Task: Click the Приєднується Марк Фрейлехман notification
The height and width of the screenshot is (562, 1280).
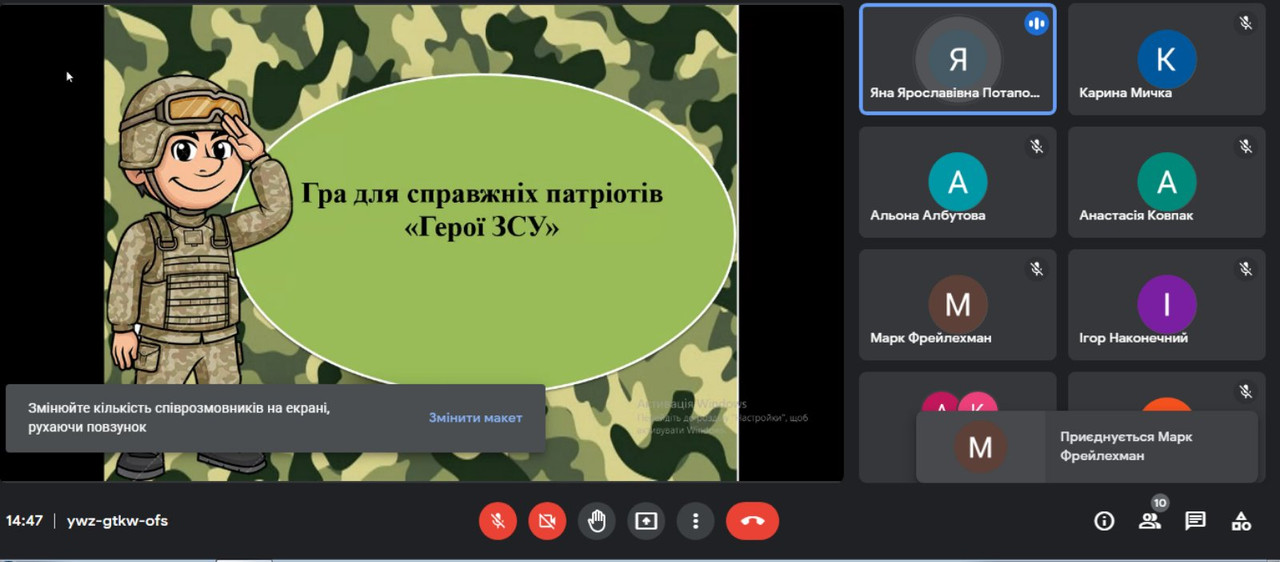Action: click(x=1087, y=447)
